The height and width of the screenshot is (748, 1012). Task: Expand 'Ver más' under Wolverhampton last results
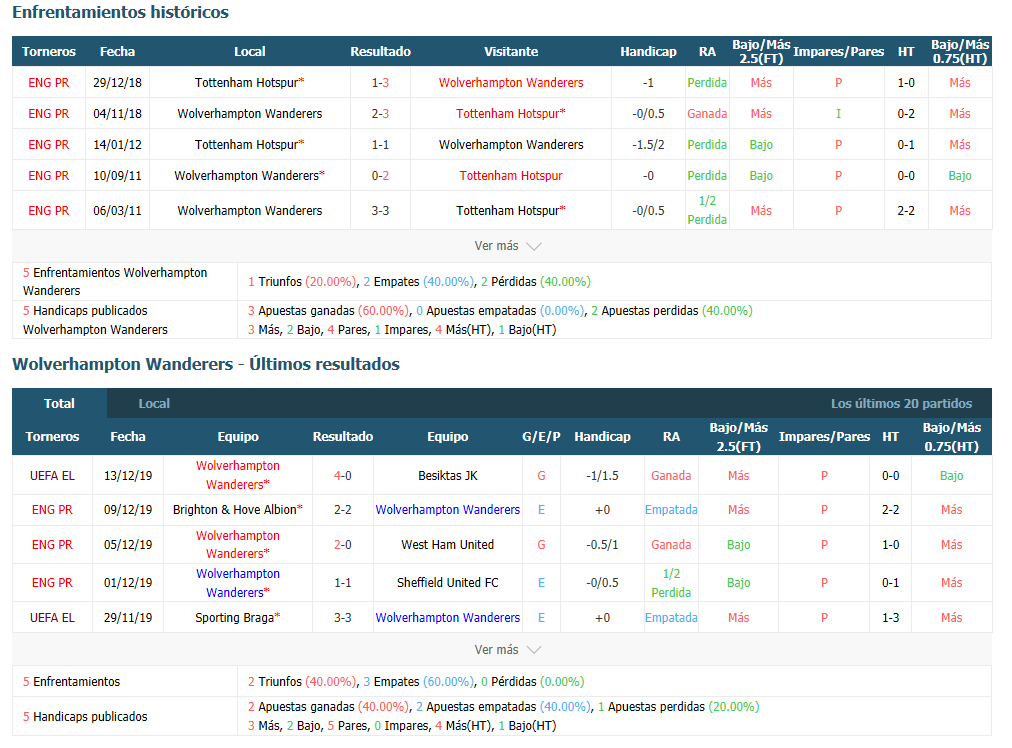(507, 650)
